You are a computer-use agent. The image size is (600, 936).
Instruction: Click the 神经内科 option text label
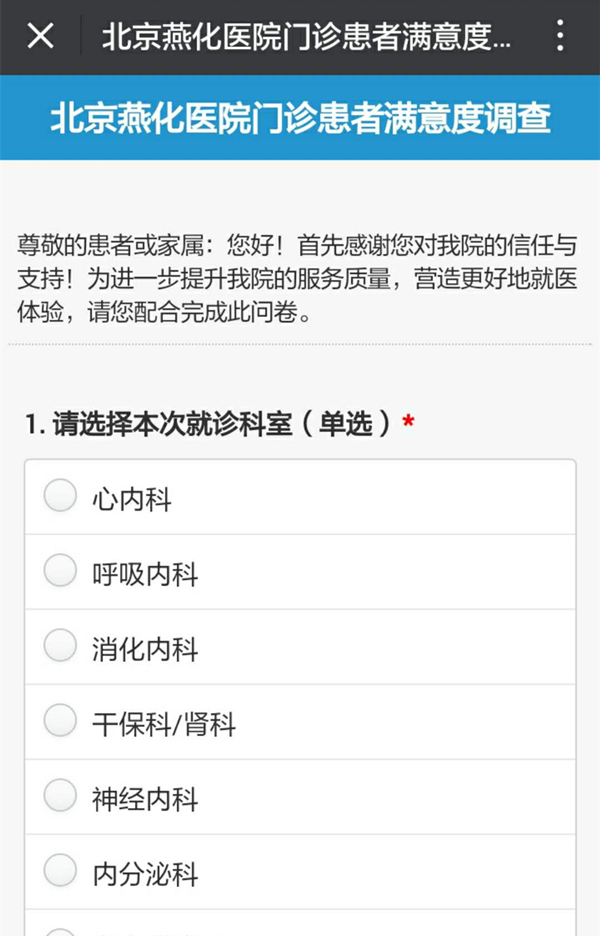(x=145, y=799)
